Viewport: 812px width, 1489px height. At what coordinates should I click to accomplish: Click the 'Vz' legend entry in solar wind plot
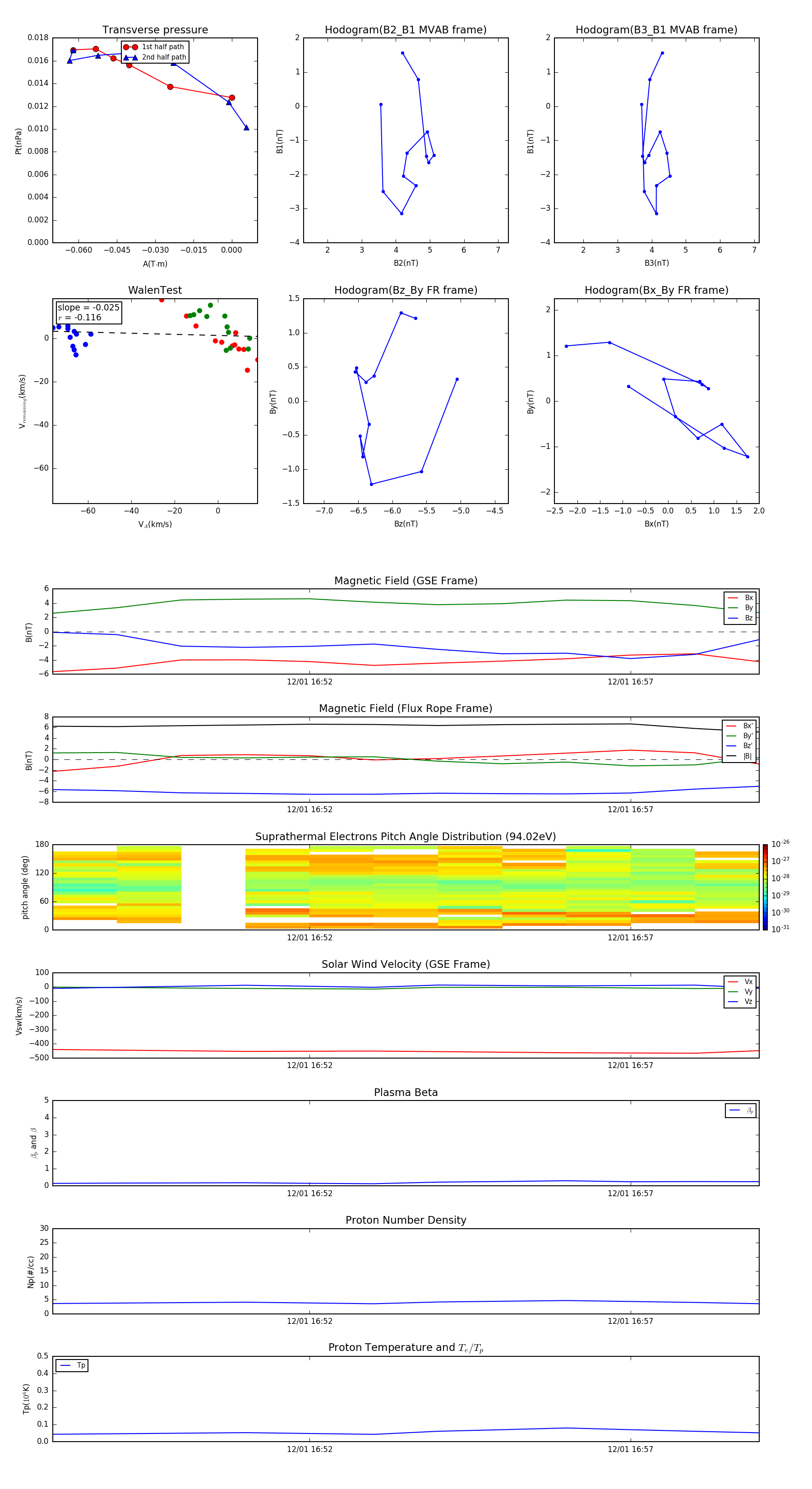coord(740,1001)
